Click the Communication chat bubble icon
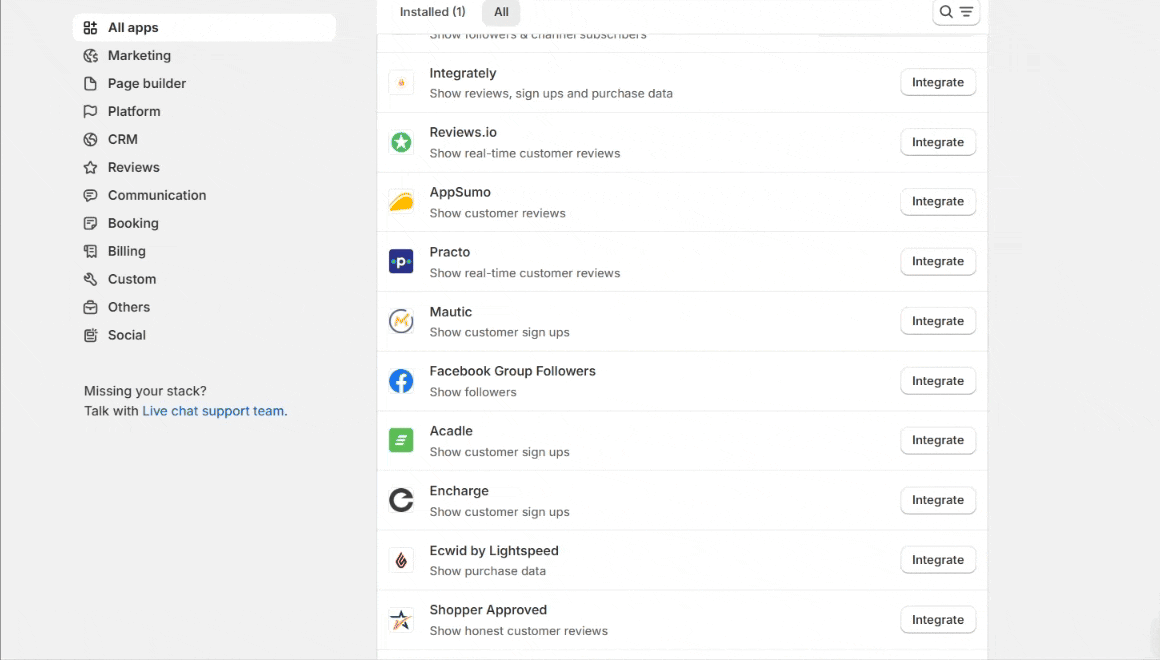 pos(90,195)
